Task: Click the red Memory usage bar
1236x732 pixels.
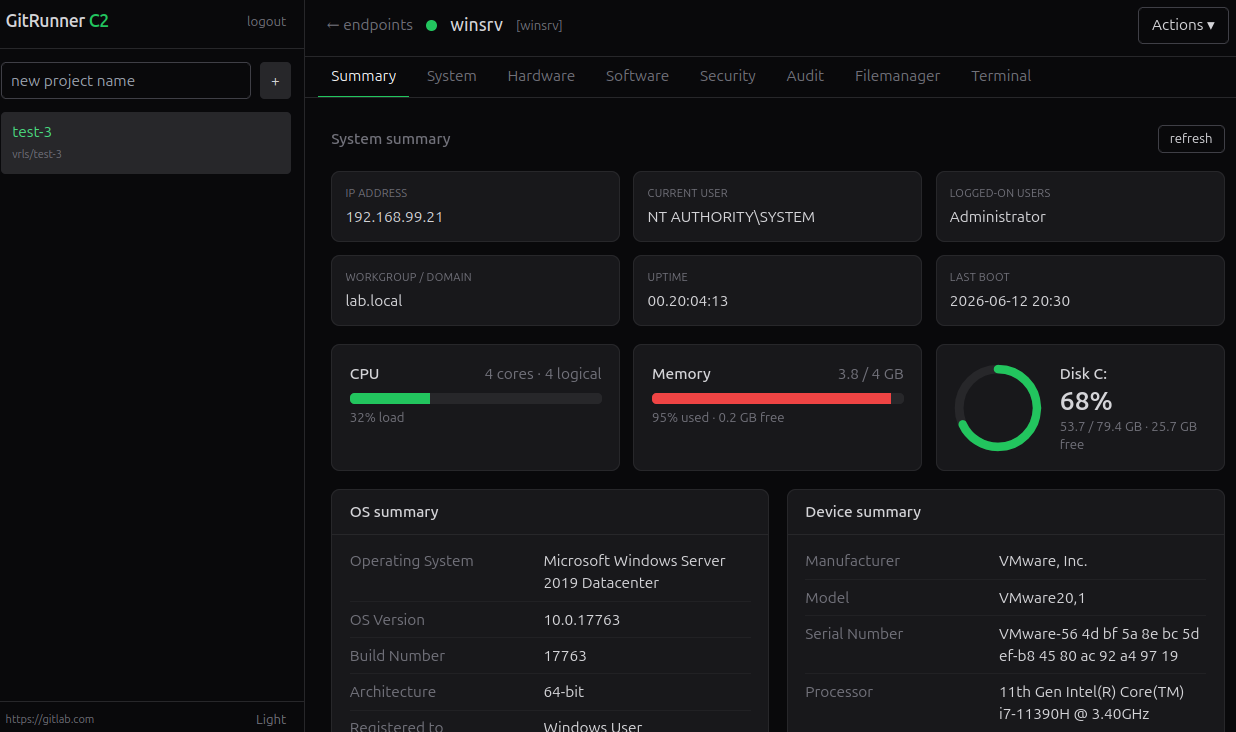Action: tap(778, 398)
